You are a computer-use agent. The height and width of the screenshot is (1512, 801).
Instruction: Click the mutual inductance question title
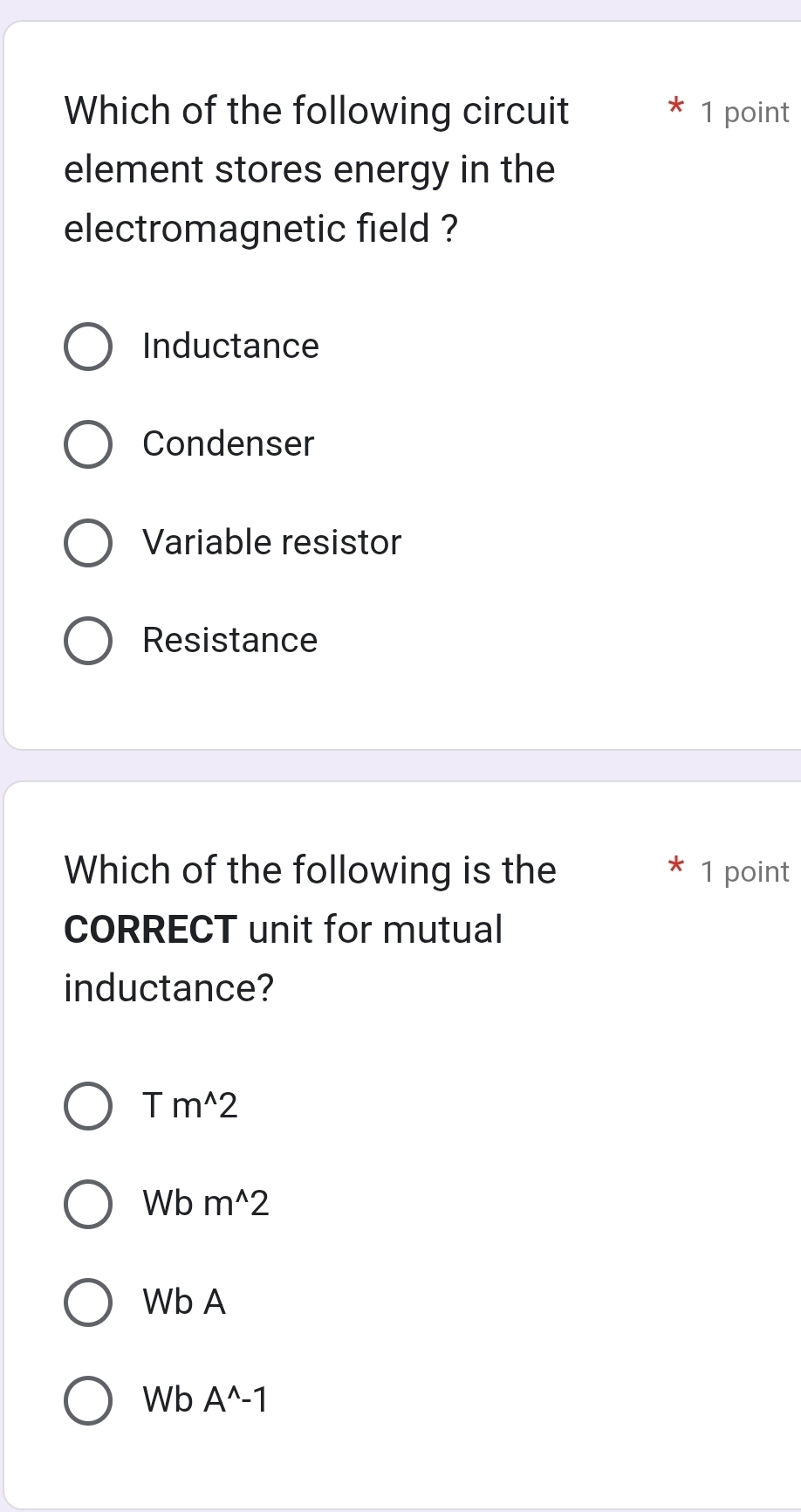pyautogui.click(x=310, y=929)
